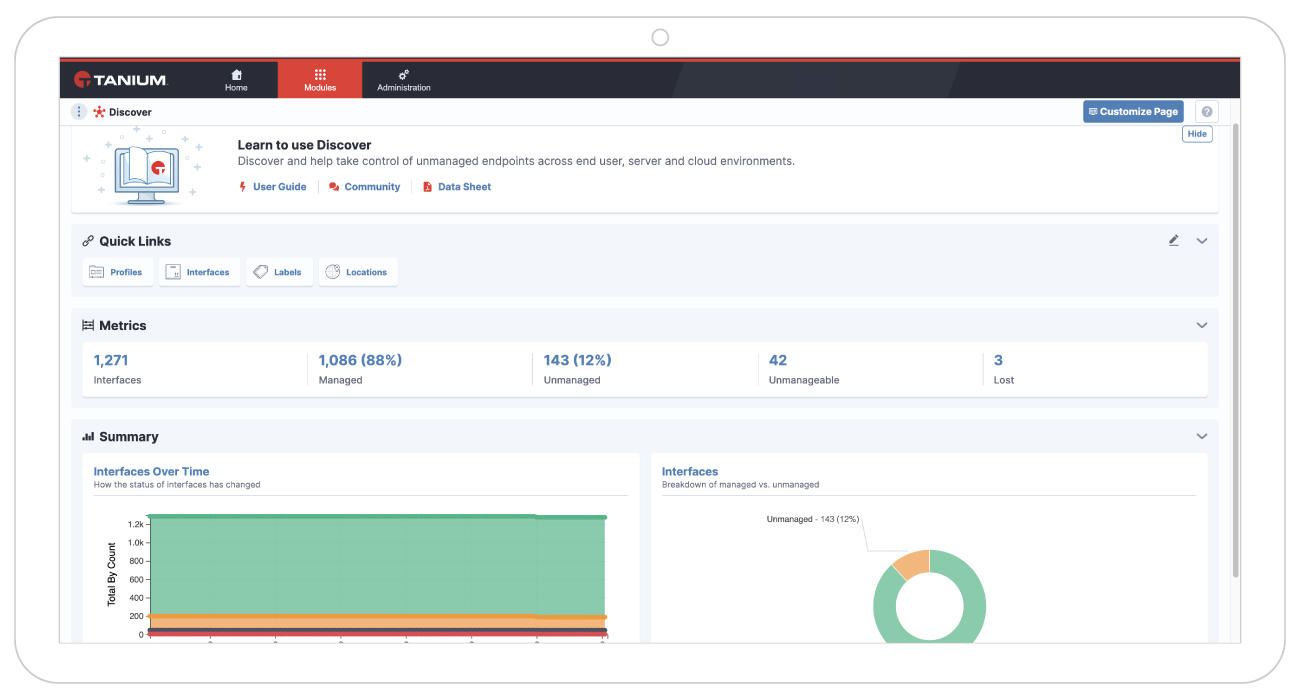
Task: Open the Profiles quick link
Action: coord(118,272)
